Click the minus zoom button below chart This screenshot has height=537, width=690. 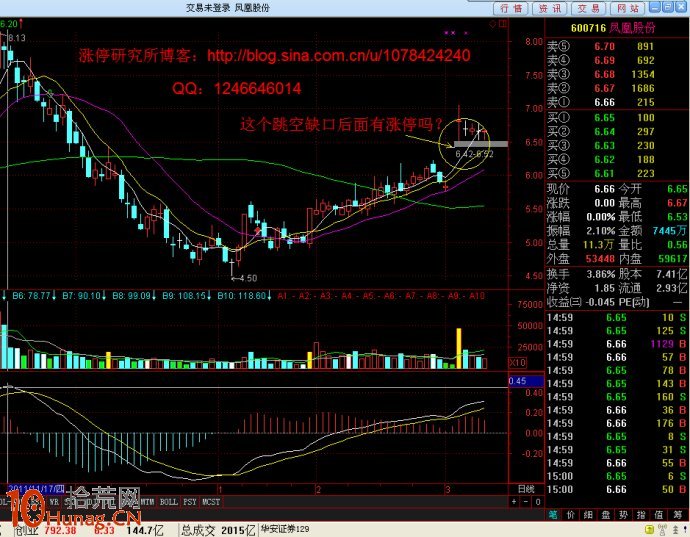[525, 502]
